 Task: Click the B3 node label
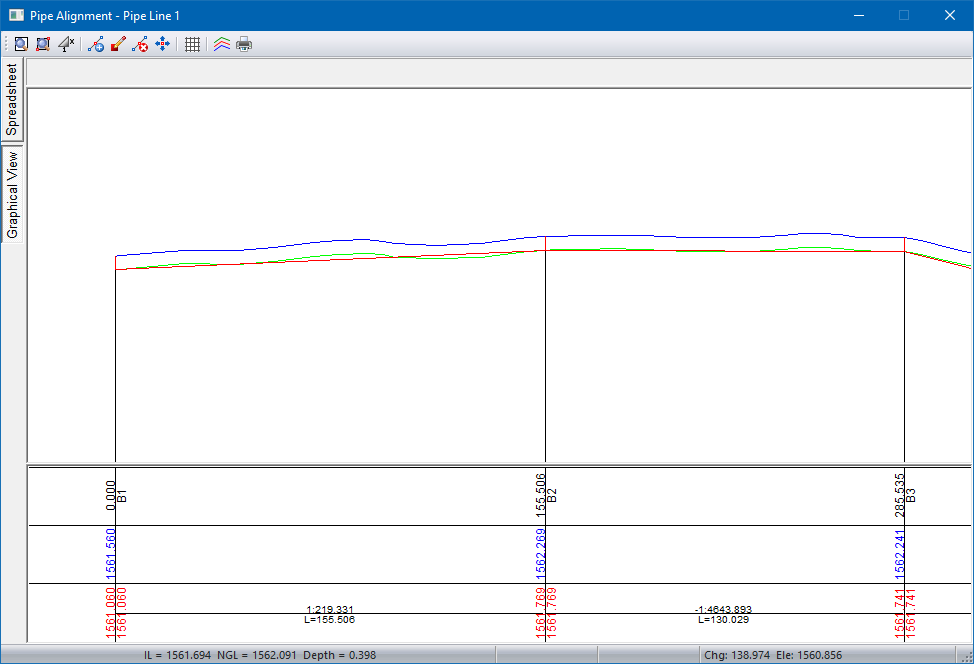pos(910,495)
